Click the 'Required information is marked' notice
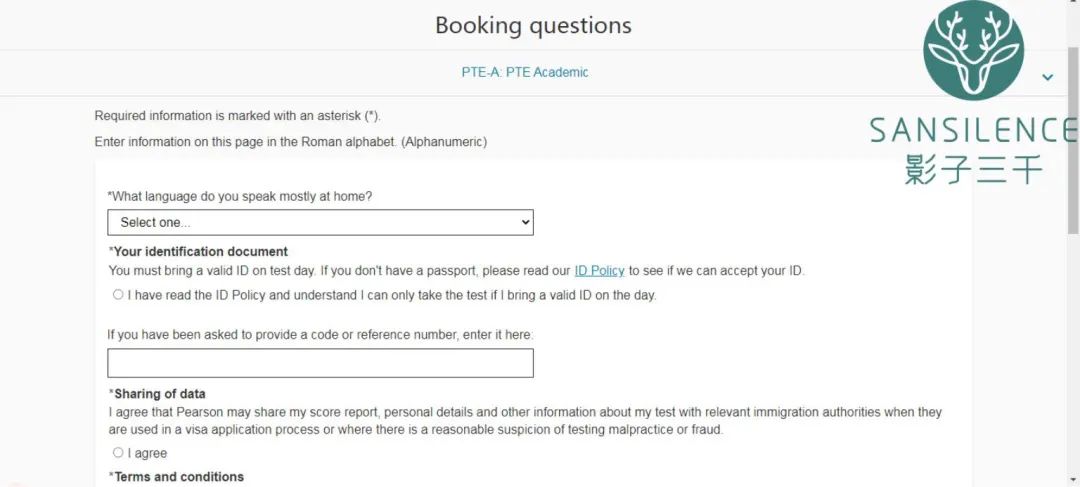1080x487 pixels. click(x=237, y=116)
